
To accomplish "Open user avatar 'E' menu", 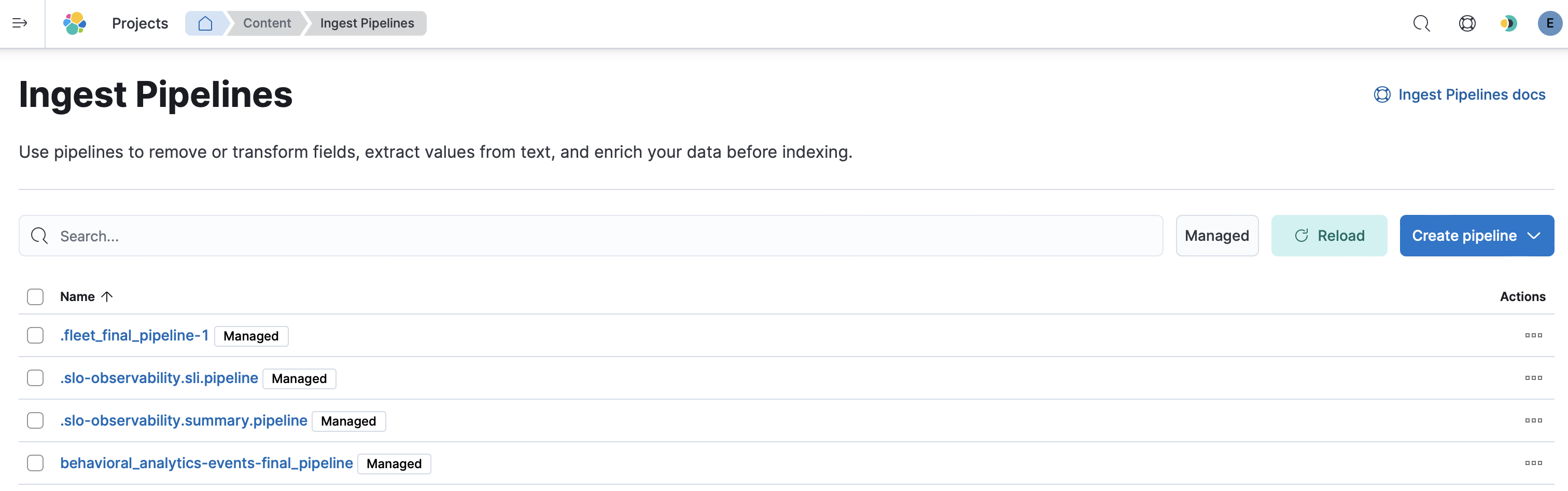I will 1549,23.
